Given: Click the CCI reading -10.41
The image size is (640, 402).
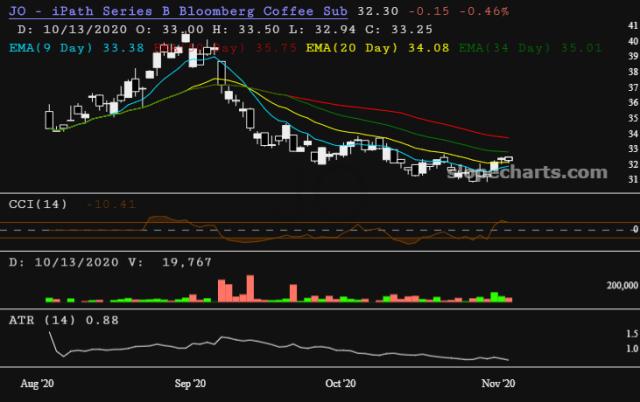Looking at the screenshot, I should click(111, 204).
